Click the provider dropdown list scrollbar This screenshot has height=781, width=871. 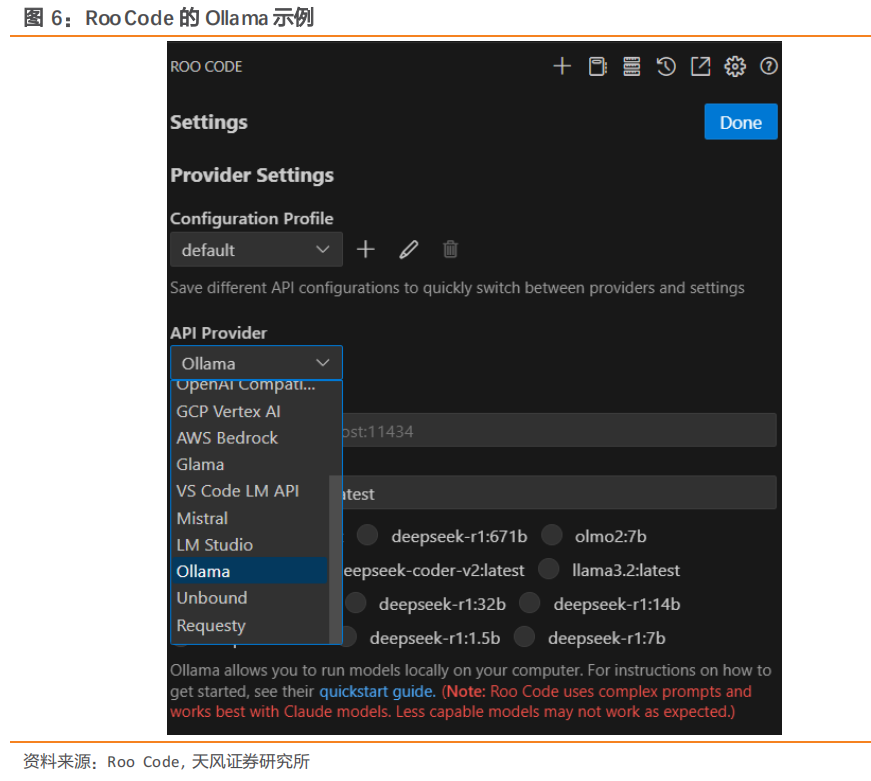click(336, 559)
